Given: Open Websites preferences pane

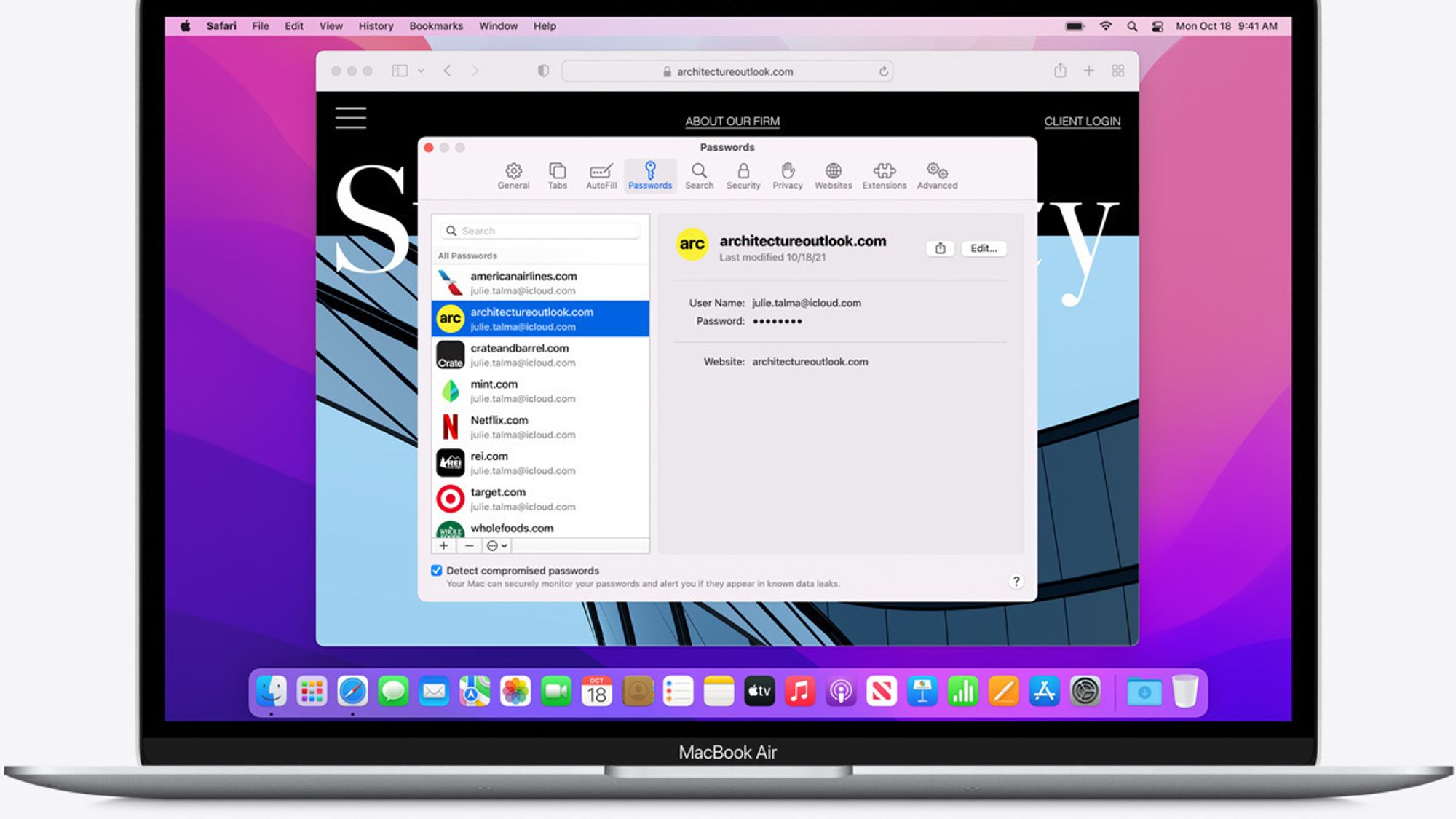Looking at the screenshot, I should [x=833, y=175].
